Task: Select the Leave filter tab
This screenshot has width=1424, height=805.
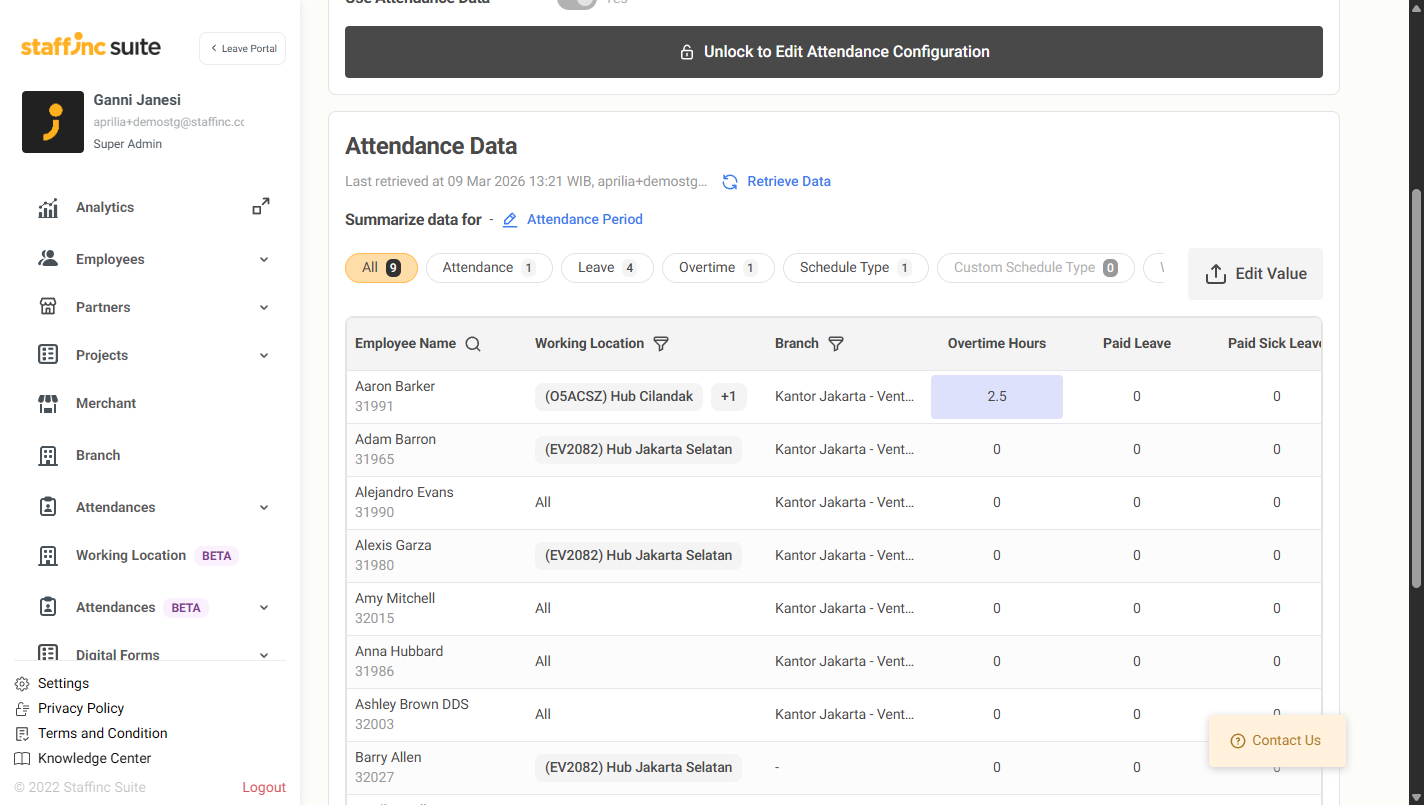Action: (607, 268)
